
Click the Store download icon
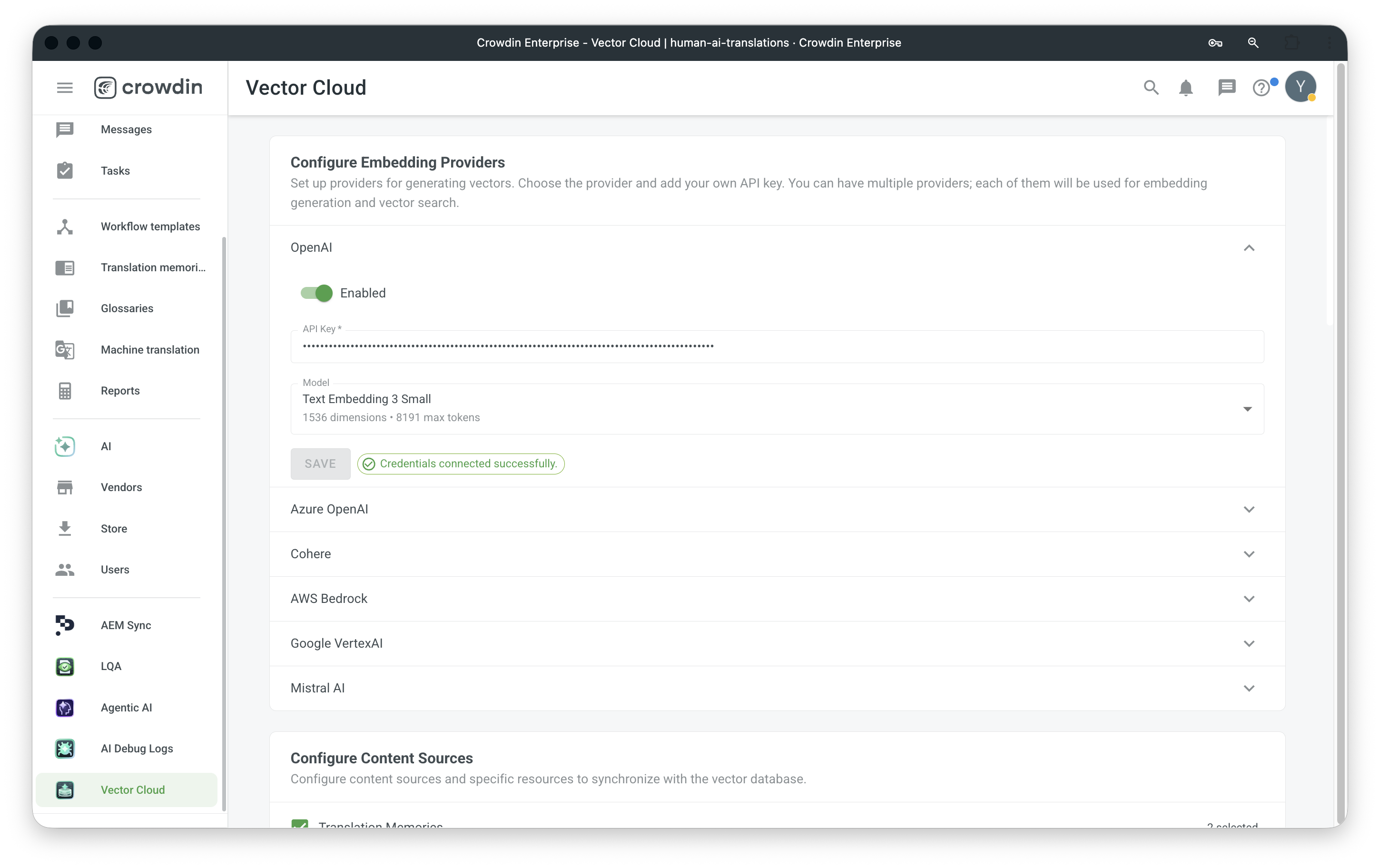point(65,528)
